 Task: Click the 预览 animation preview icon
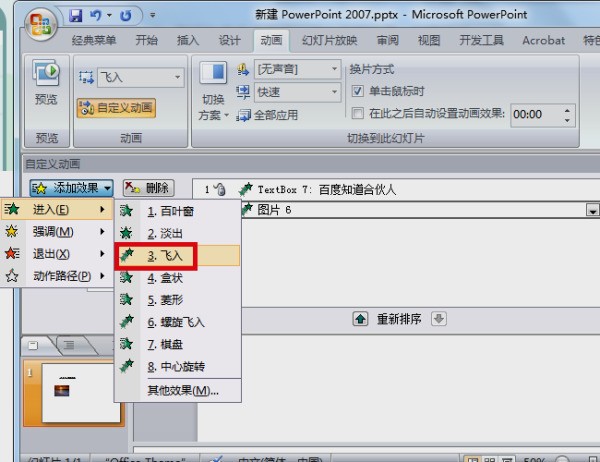pyautogui.click(x=46, y=76)
